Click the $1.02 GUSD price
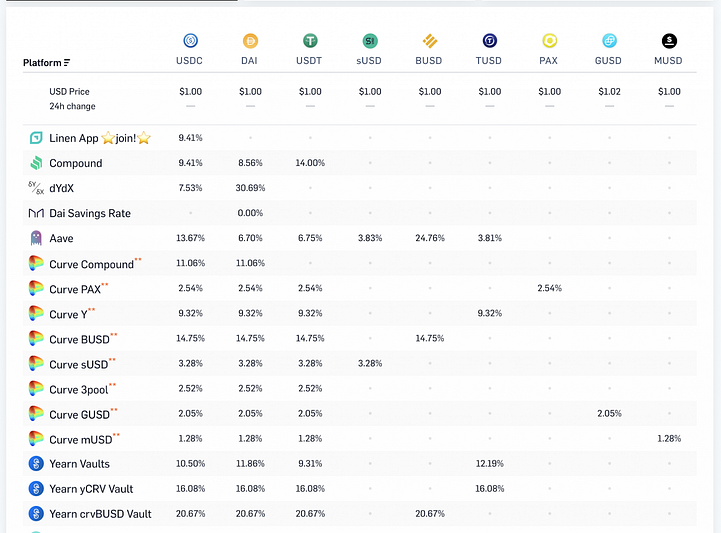The width and height of the screenshot is (721, 533). (x=609, y=92)
